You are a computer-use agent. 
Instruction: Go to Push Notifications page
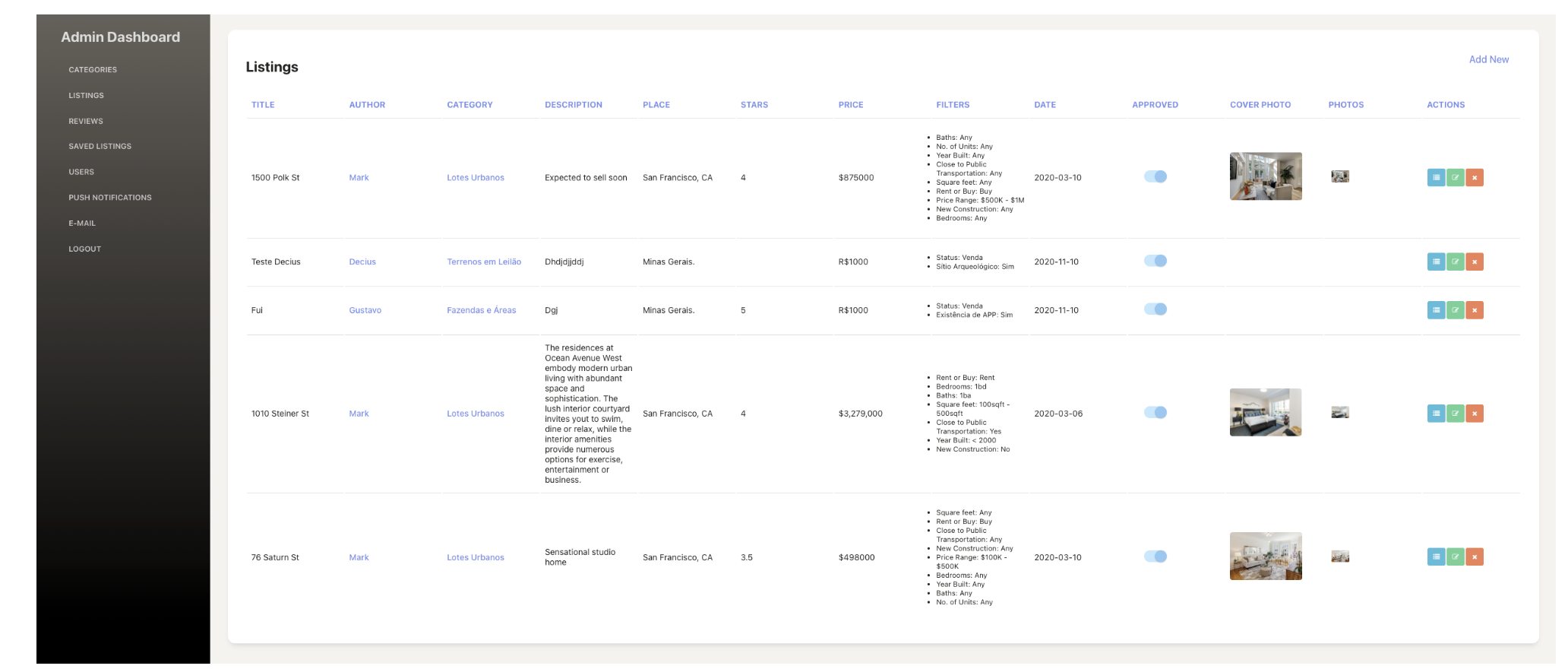click(110, 198)
